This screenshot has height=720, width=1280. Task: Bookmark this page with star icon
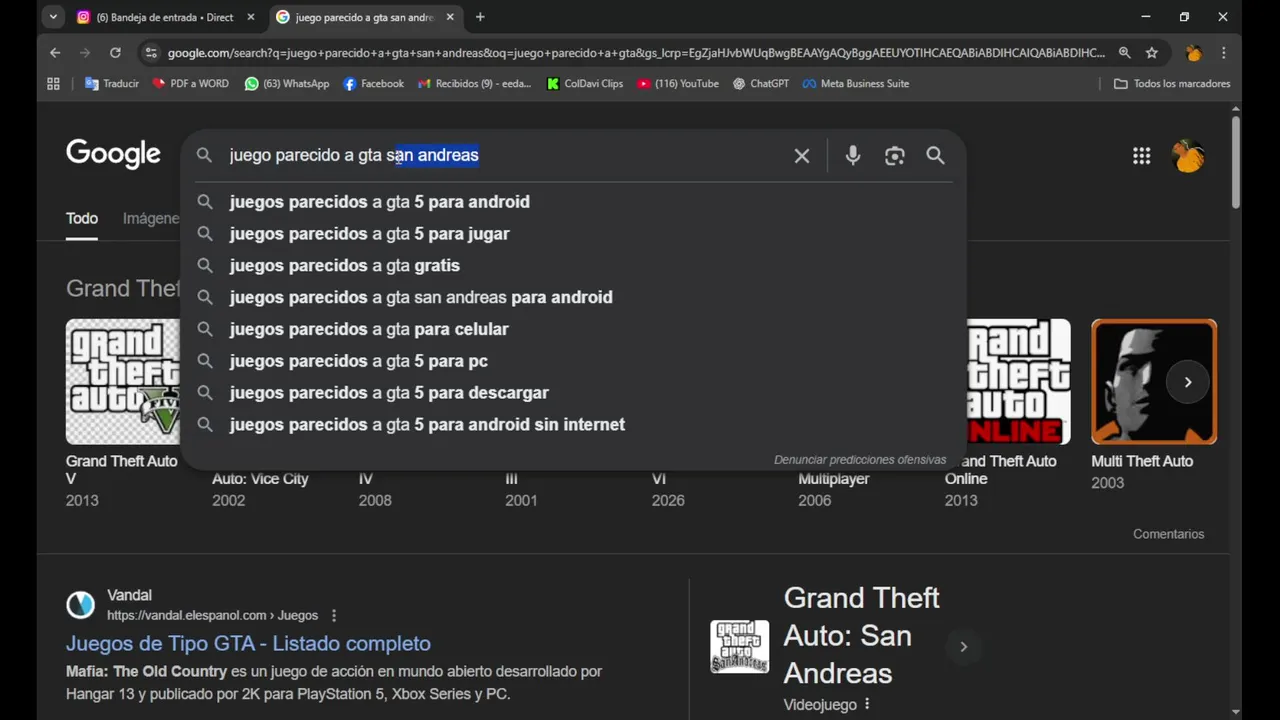click(1152, 53)
